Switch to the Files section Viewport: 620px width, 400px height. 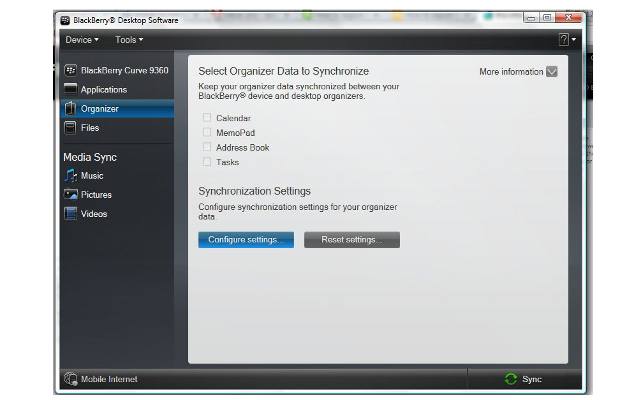(117, 128)
